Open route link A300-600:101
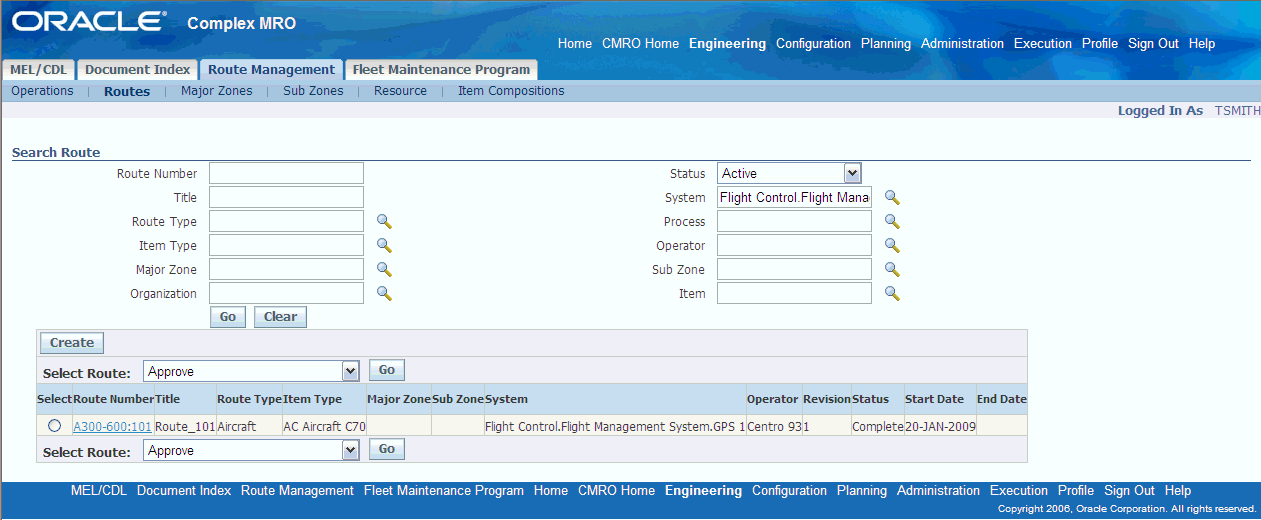The height and width of the screenshot is (520, 1261). [x=112, y=427]
